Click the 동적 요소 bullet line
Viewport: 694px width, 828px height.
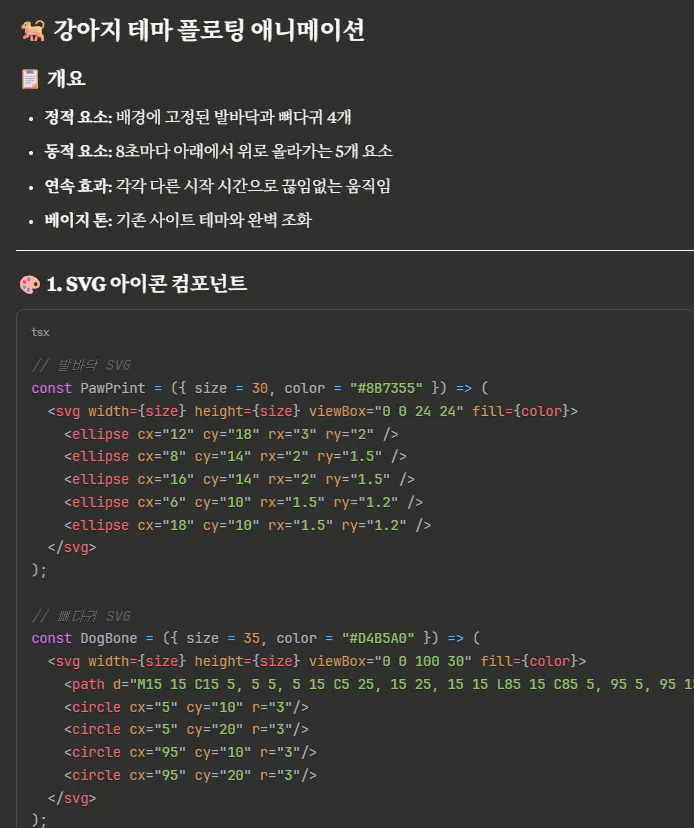(x=219, y=151)
